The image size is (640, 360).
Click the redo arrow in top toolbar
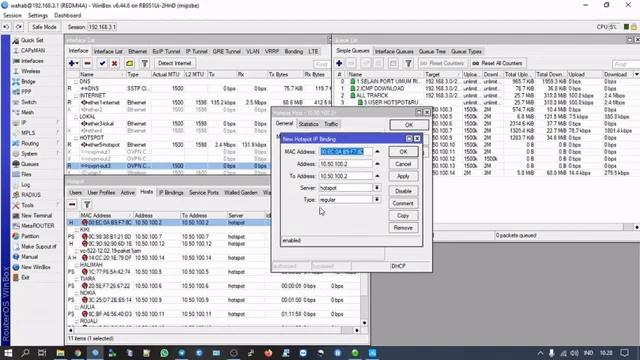[19, 27]
